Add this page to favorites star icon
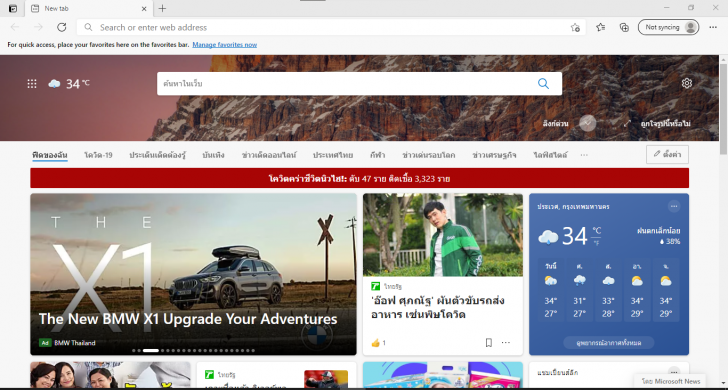The height and width of the screenshot is (390, 728). (575, 27)
